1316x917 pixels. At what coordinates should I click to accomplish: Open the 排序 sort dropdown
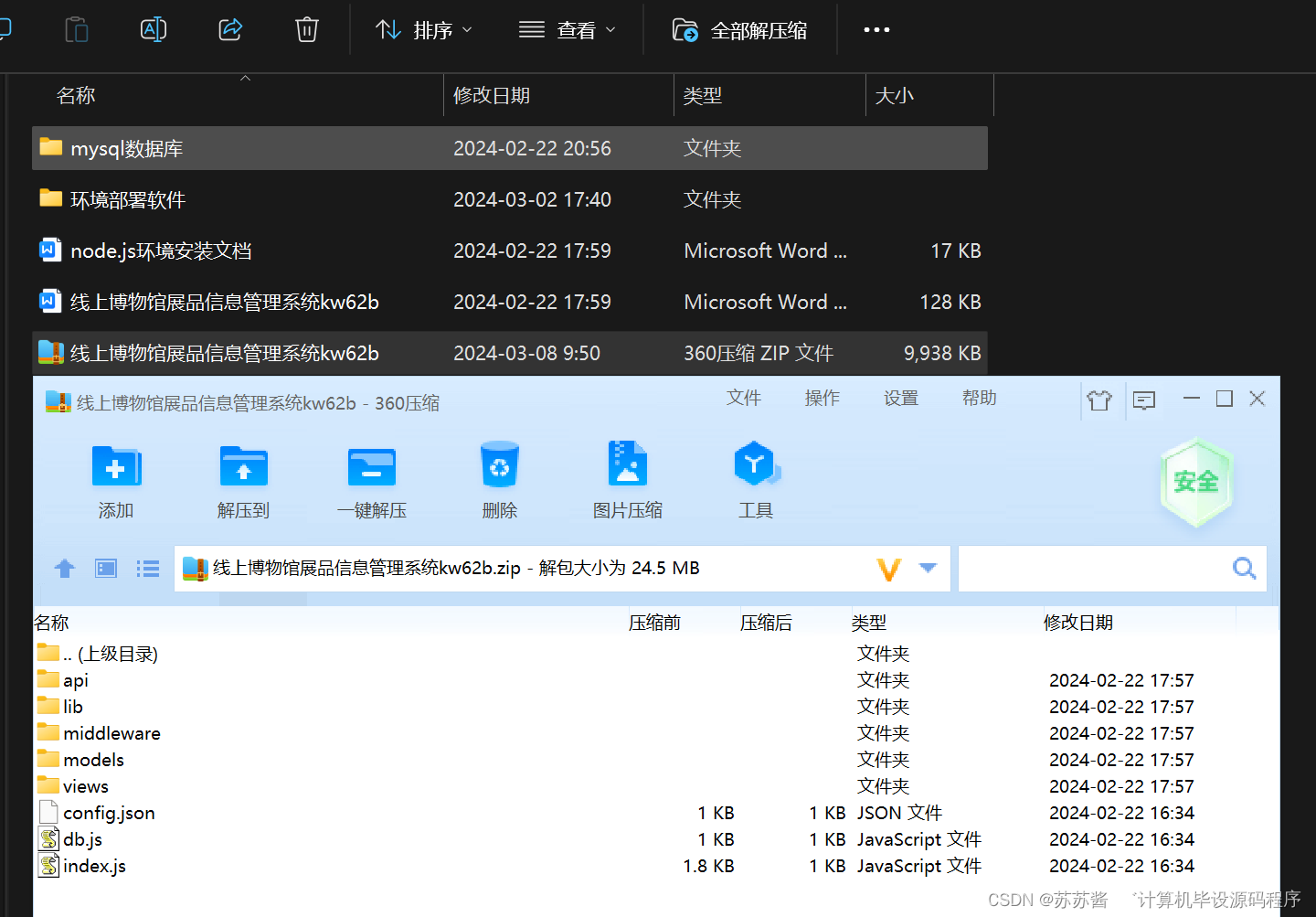point(424,29)
